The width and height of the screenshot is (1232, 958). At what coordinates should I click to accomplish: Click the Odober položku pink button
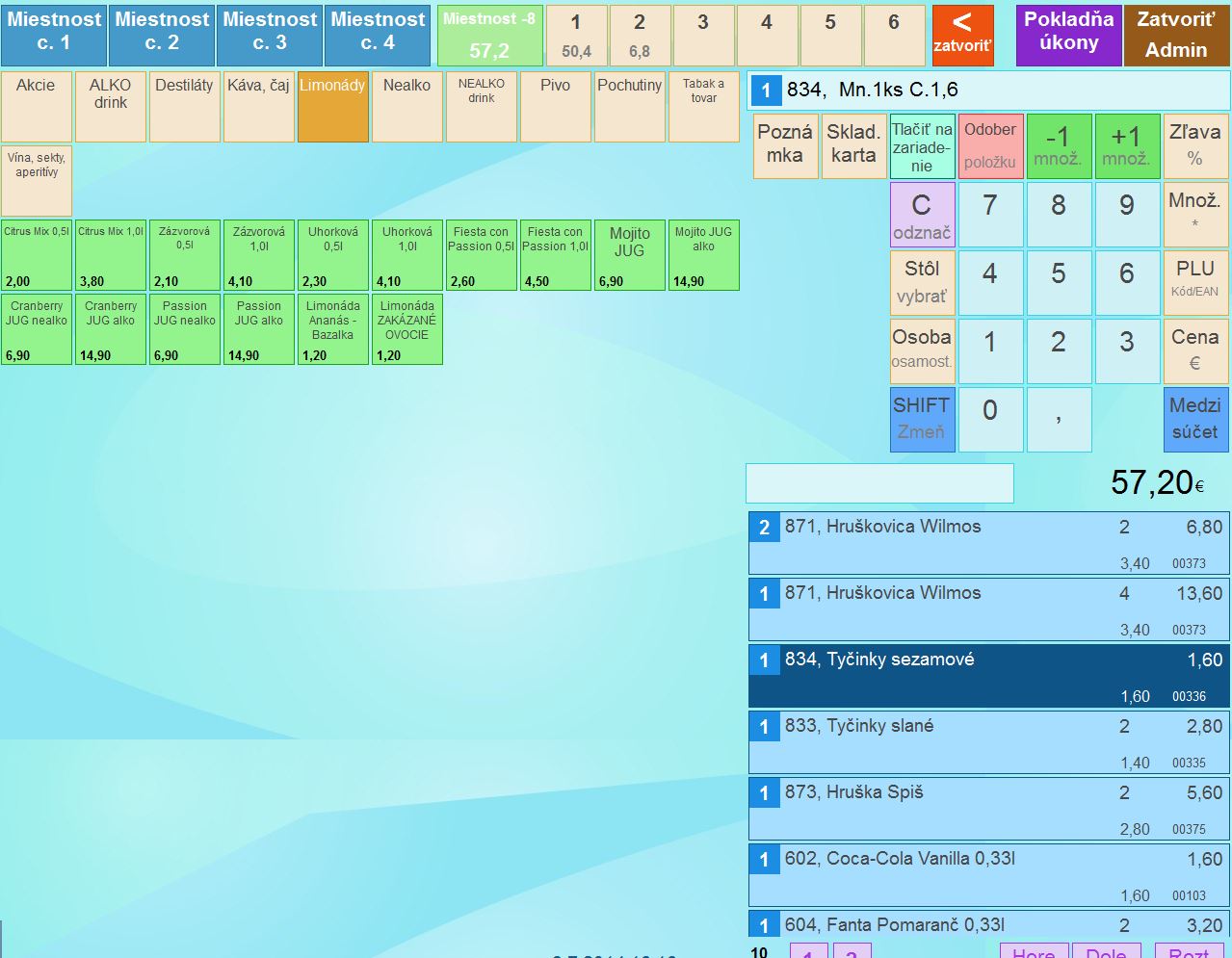pos(990,146)
